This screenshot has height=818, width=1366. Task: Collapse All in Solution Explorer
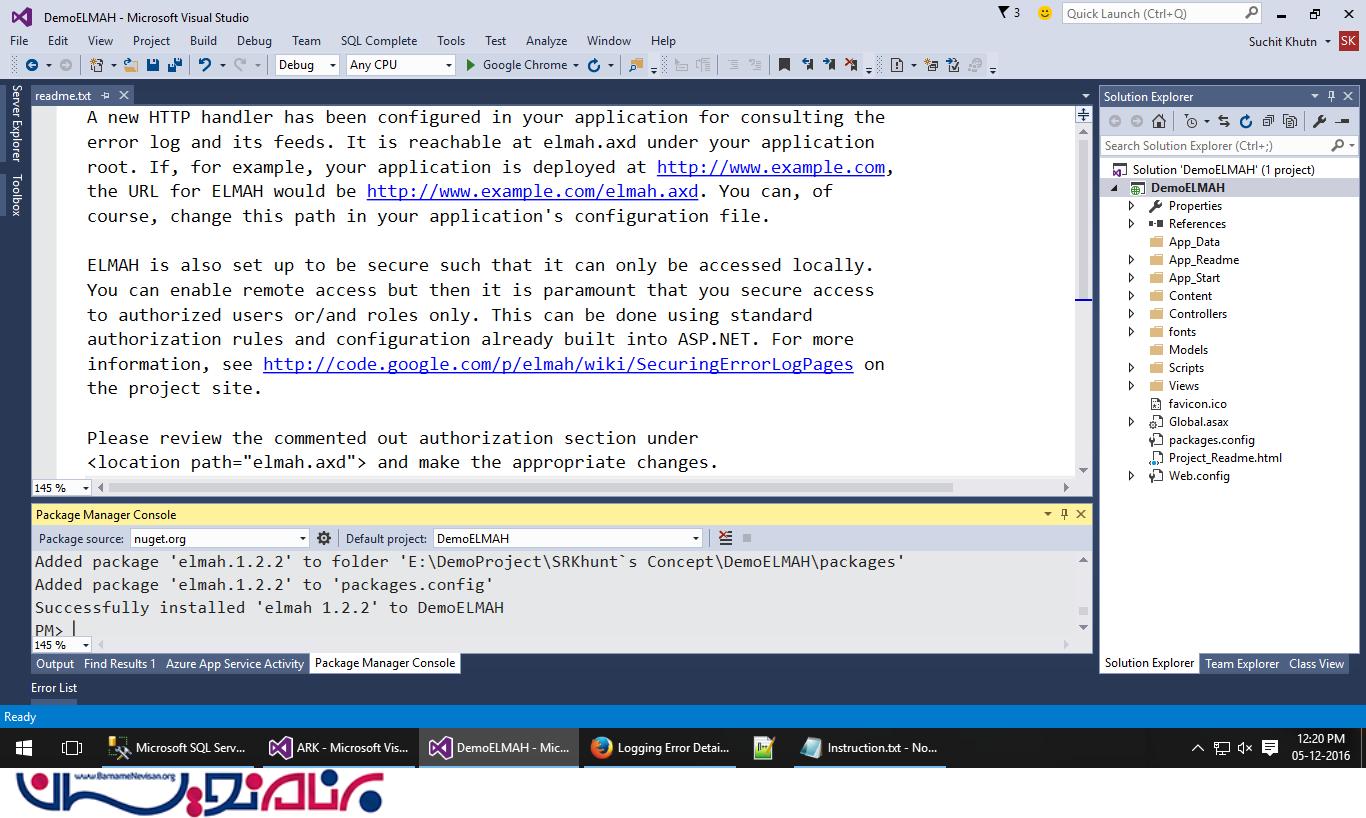[1268, 121]
